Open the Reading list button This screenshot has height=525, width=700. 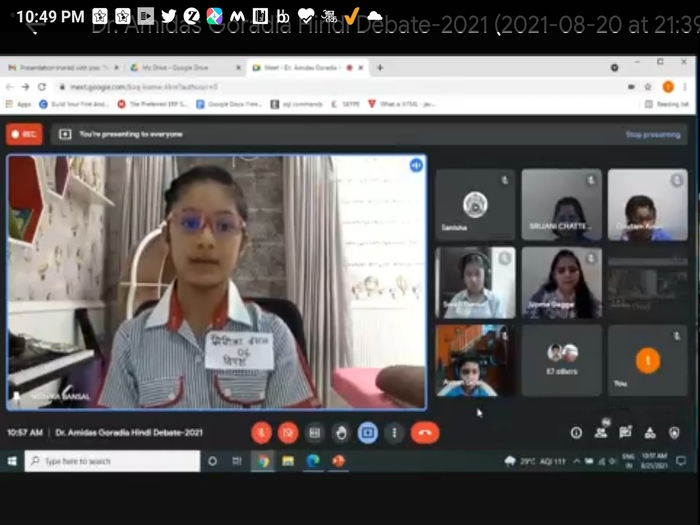point(667,104)
